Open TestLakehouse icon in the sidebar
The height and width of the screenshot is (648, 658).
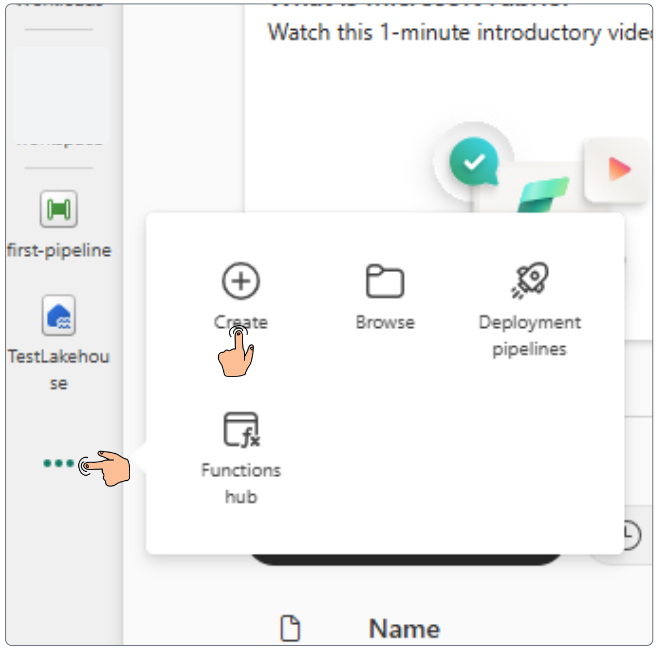pos(59,316)
